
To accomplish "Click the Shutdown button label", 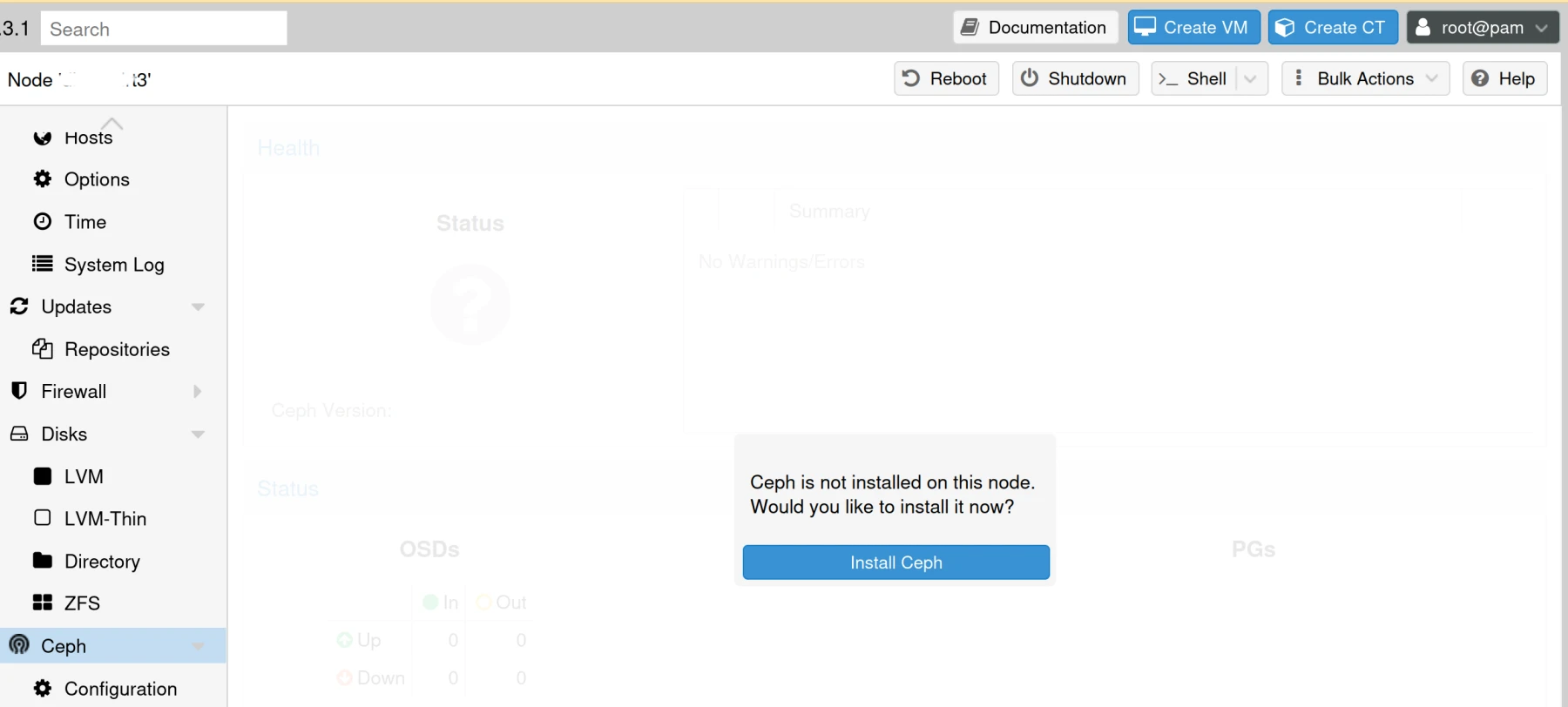I will tap(1087, 78).
